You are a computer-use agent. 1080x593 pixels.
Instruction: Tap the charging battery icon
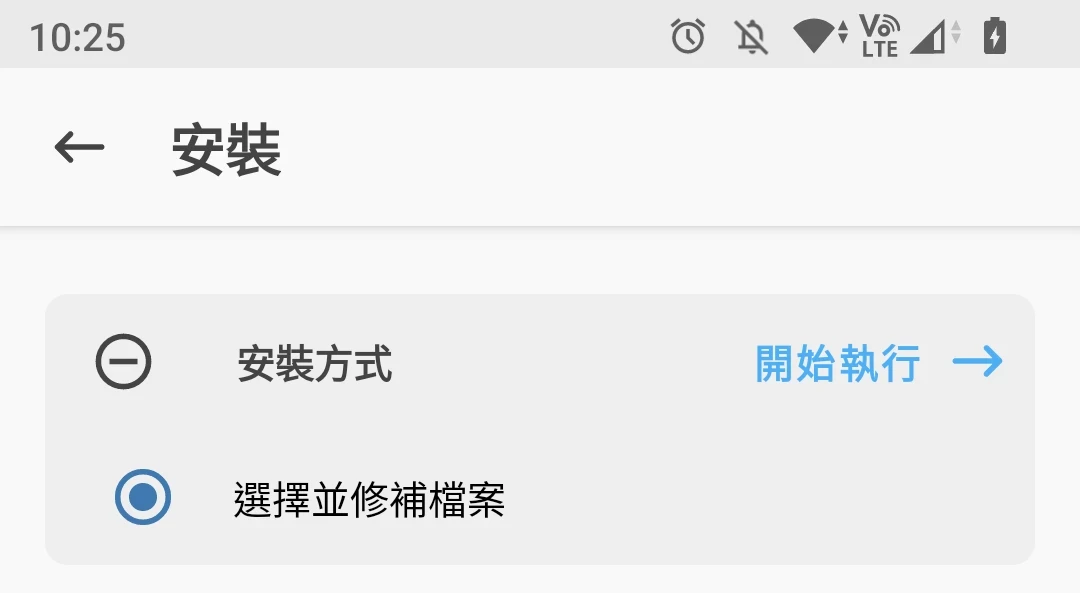point(995,36)
